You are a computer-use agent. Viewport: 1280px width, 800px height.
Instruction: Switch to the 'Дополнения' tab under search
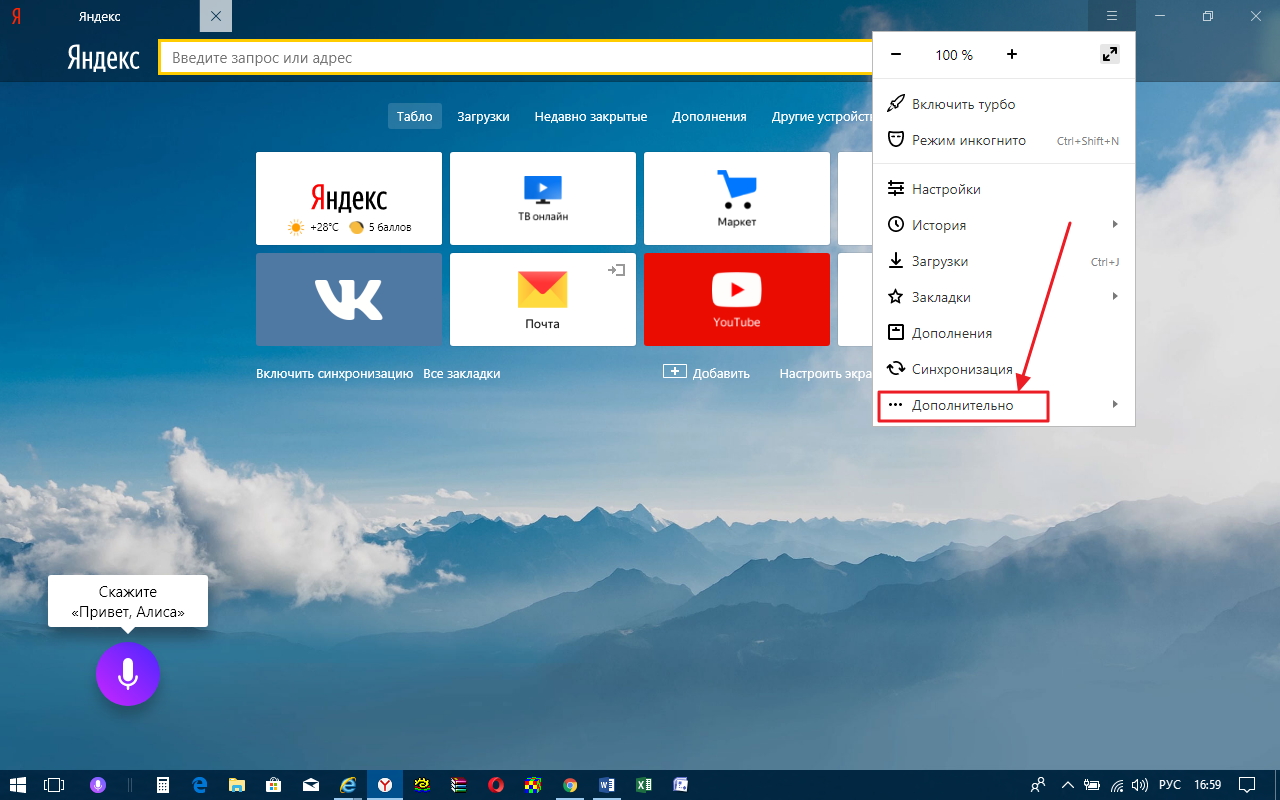[709, 116]
